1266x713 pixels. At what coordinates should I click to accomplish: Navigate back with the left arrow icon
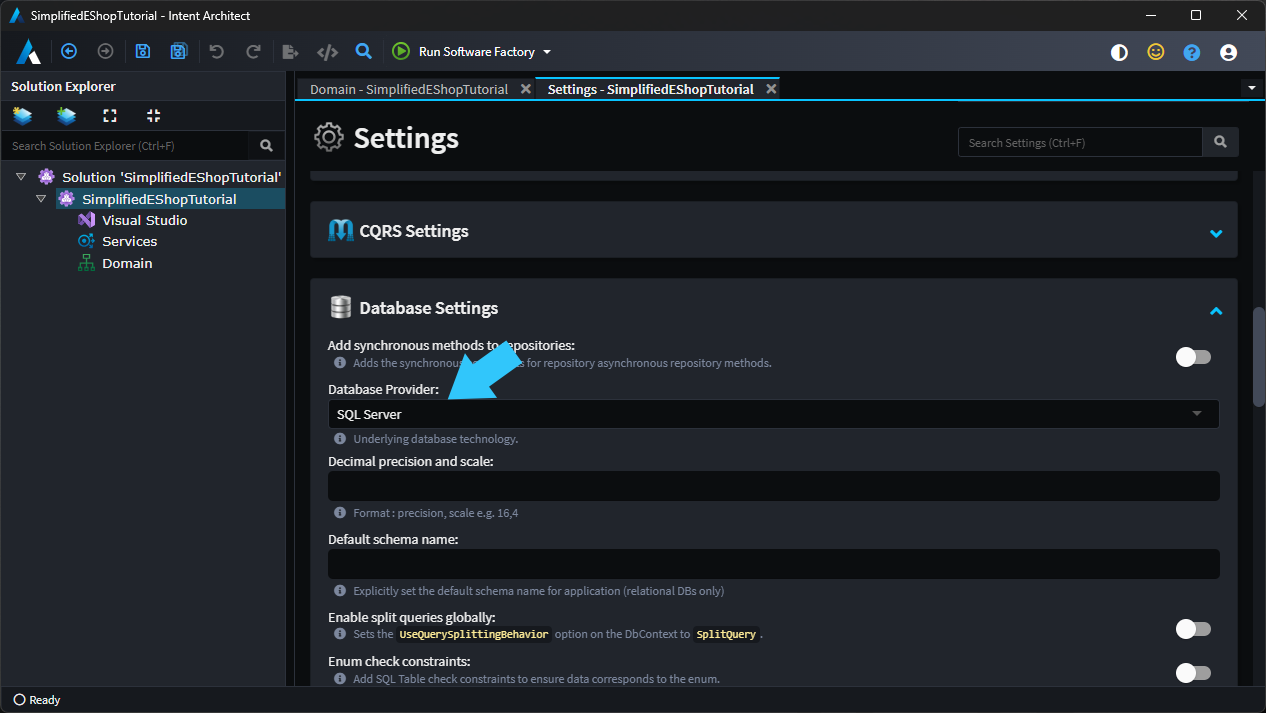[x=69, y=52]
